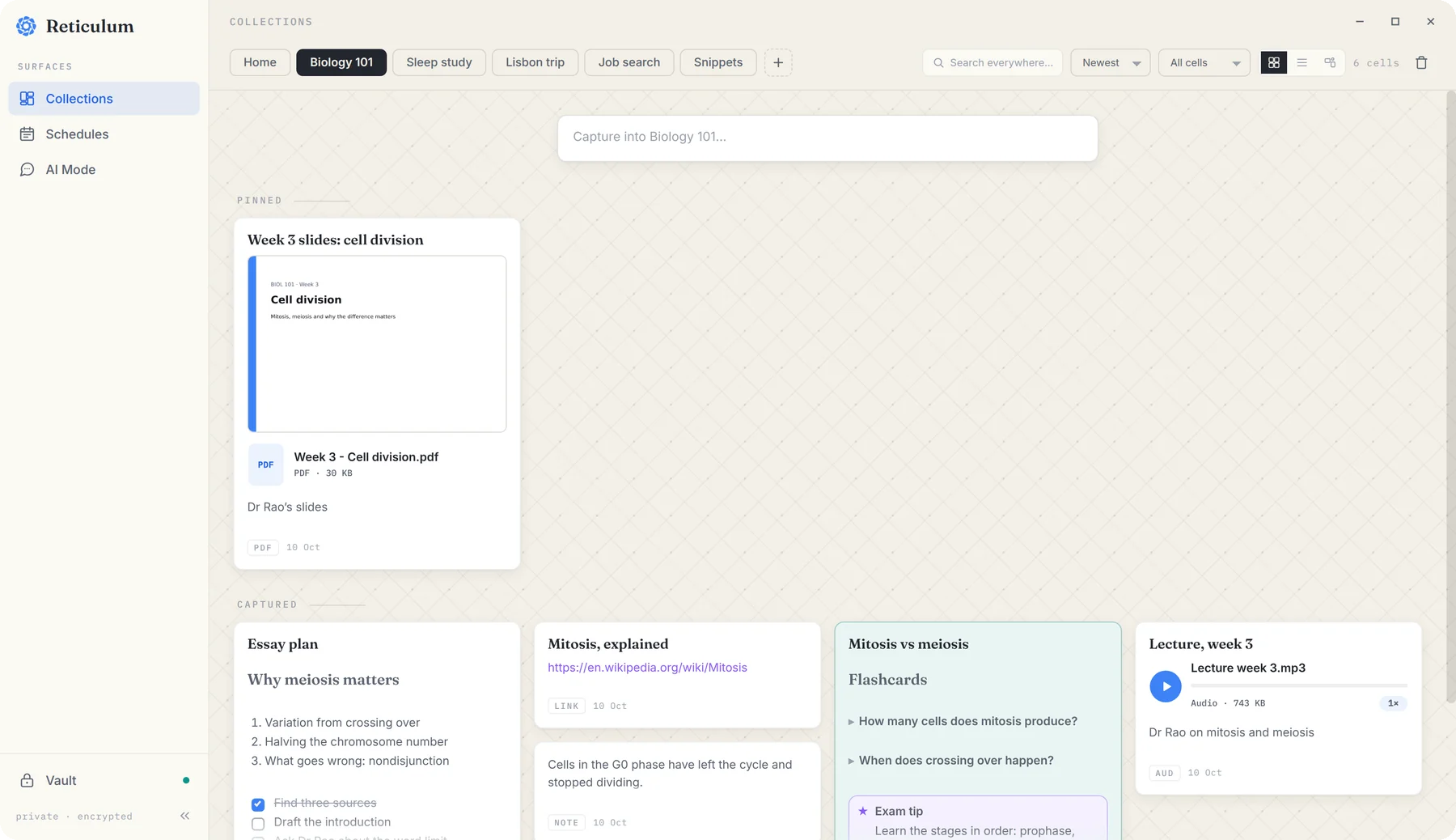Click the '6 cells' count label

[x=1376, y=62]
